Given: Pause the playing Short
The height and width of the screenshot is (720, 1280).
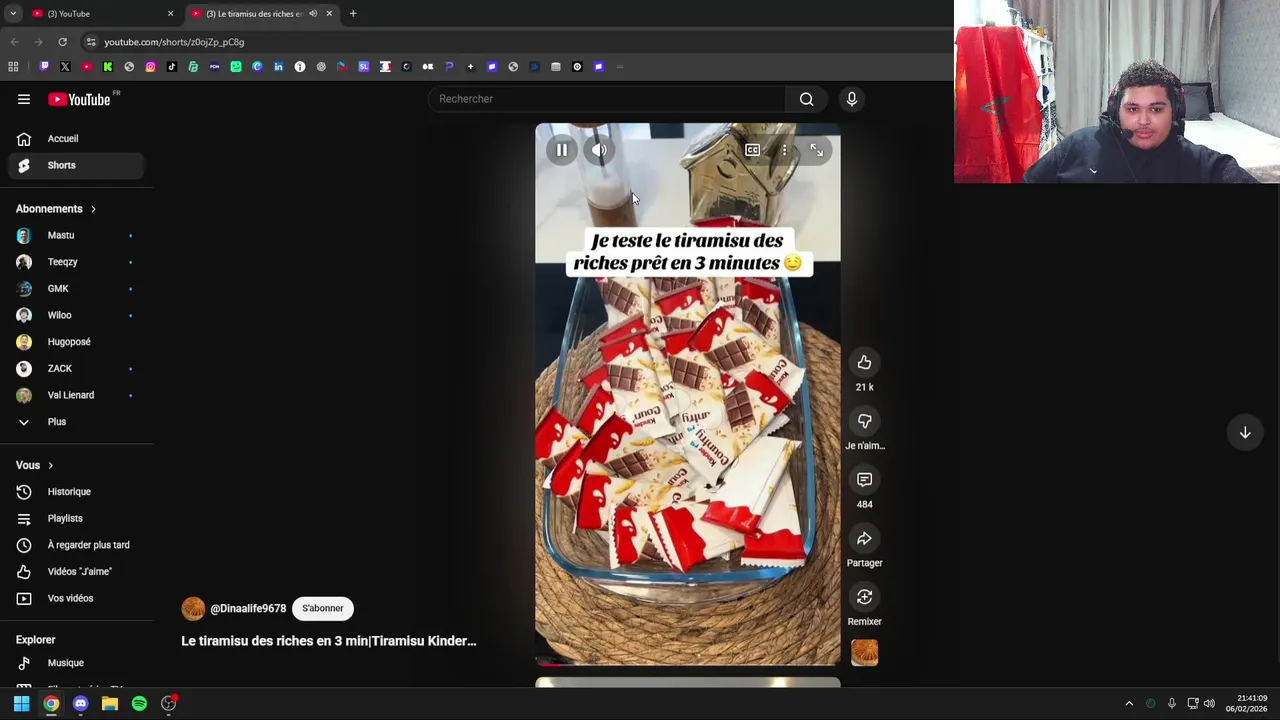Looking at the screenshot, I should (x=562, y=150).
